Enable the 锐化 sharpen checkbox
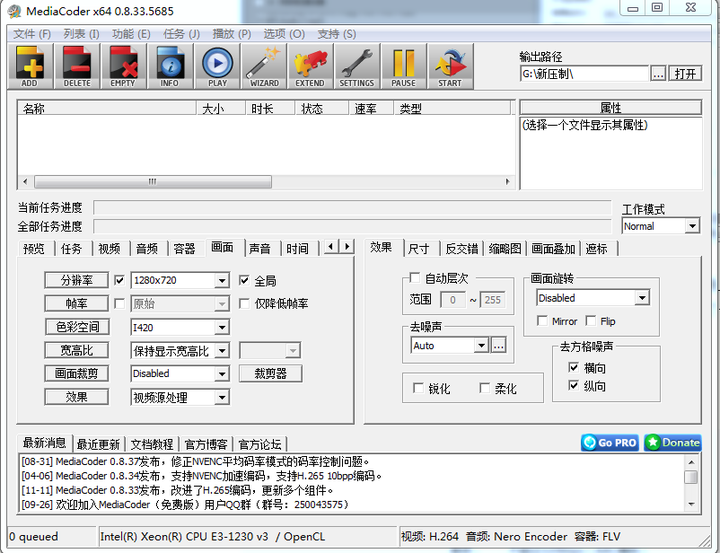The height and width of the screenshot is (553, 720). [418, 388]
